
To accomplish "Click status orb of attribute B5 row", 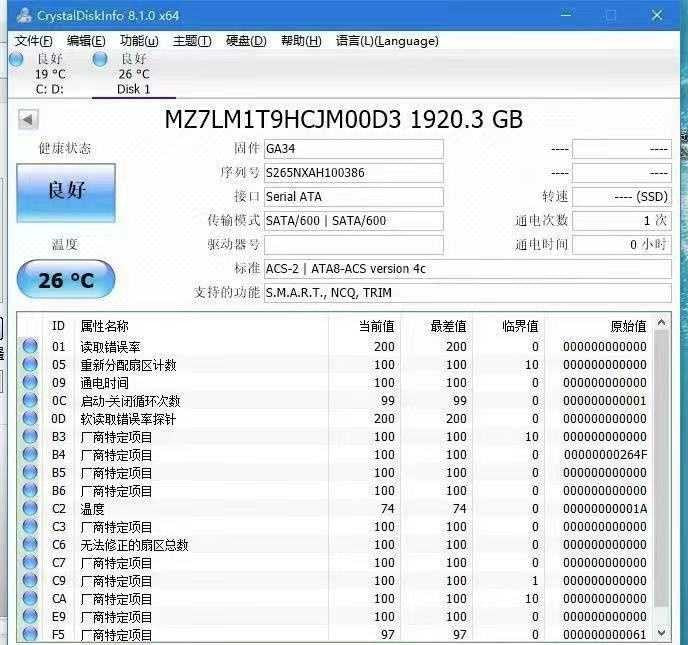I will point(30,472).
